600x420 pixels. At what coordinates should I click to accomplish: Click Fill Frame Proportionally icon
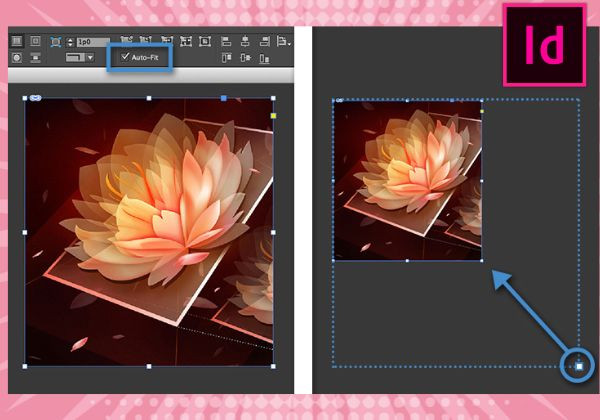[127, 40]
